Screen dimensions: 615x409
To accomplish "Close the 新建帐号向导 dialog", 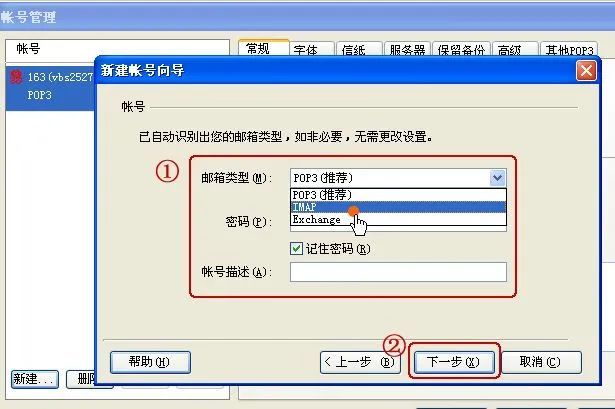I will (x=586, y=71).
